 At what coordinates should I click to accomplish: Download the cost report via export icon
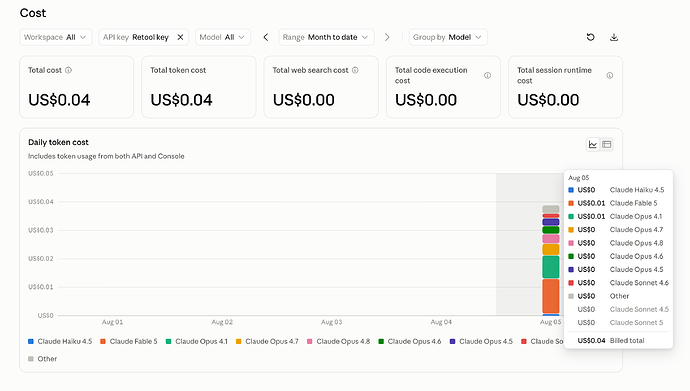coord(614,37)
